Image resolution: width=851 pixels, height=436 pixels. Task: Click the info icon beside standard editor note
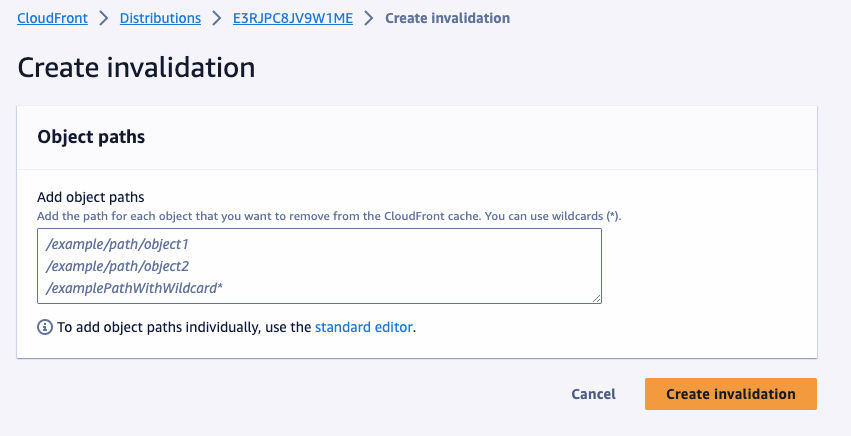(x=45, y=327)
